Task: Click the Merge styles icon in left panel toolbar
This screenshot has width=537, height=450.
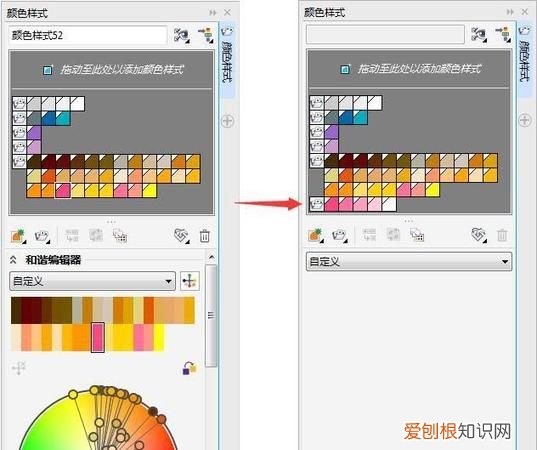Action: 72,236
